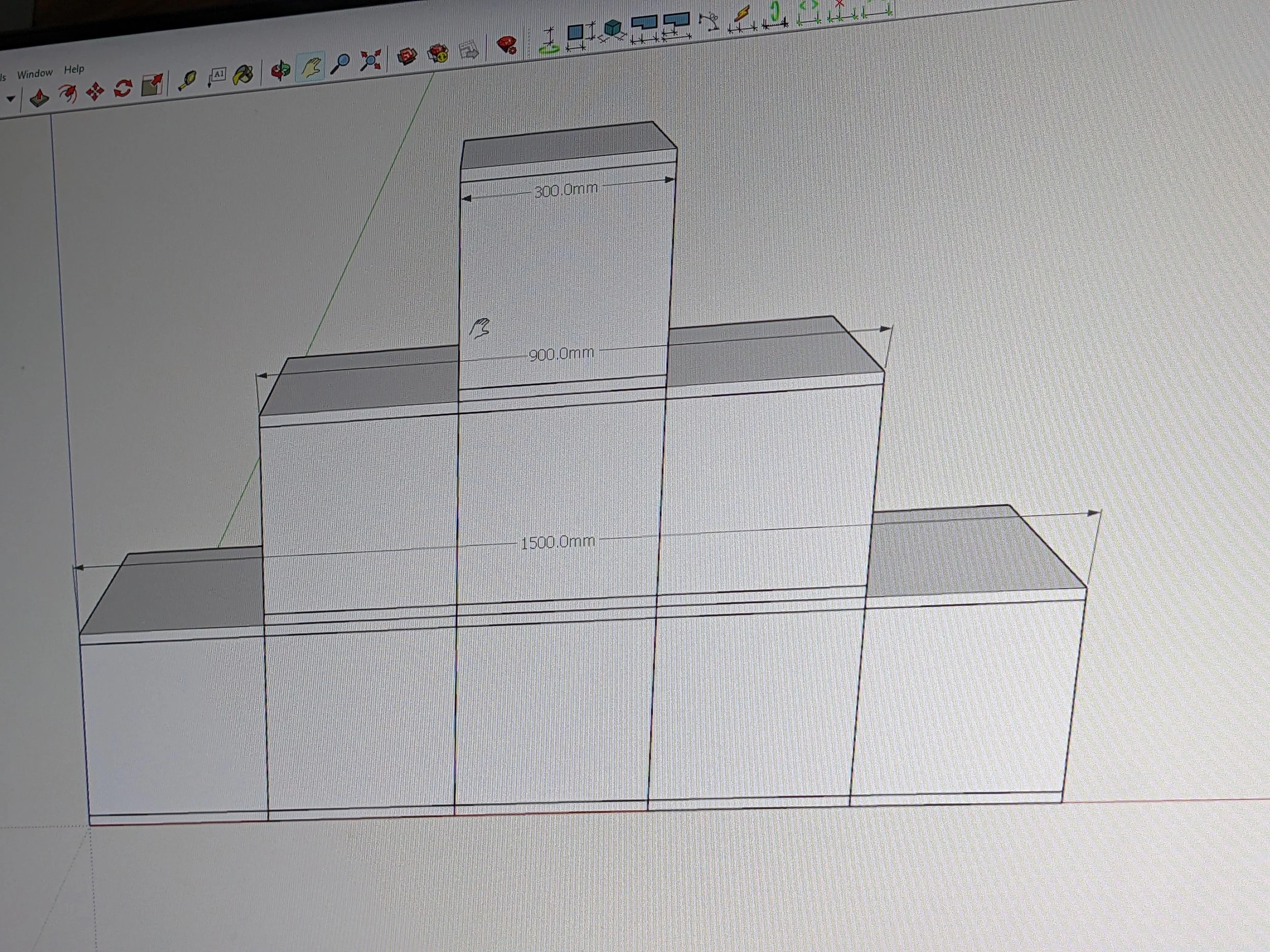
Task: Open the Help menu
Action: tap(74, 70)
